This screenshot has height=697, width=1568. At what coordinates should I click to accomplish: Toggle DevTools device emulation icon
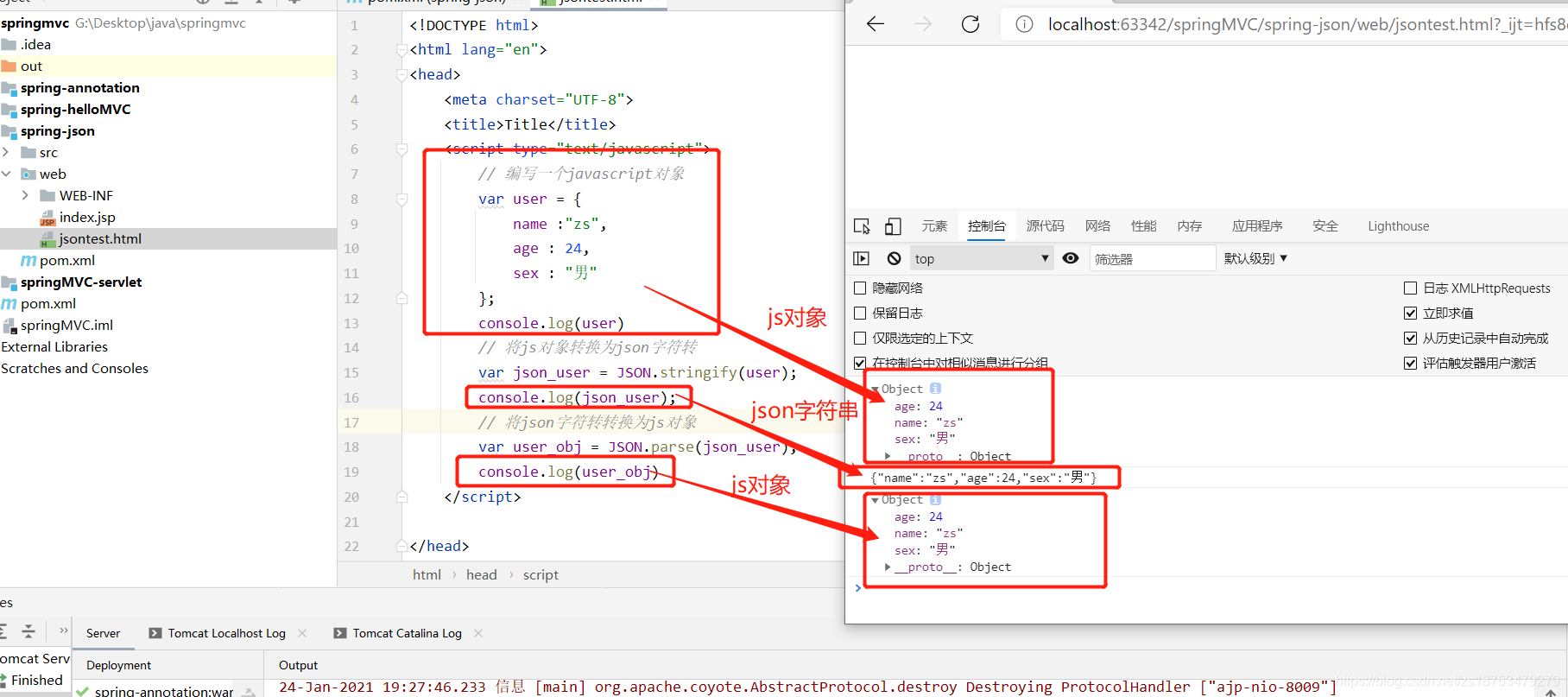click(893, 226)
